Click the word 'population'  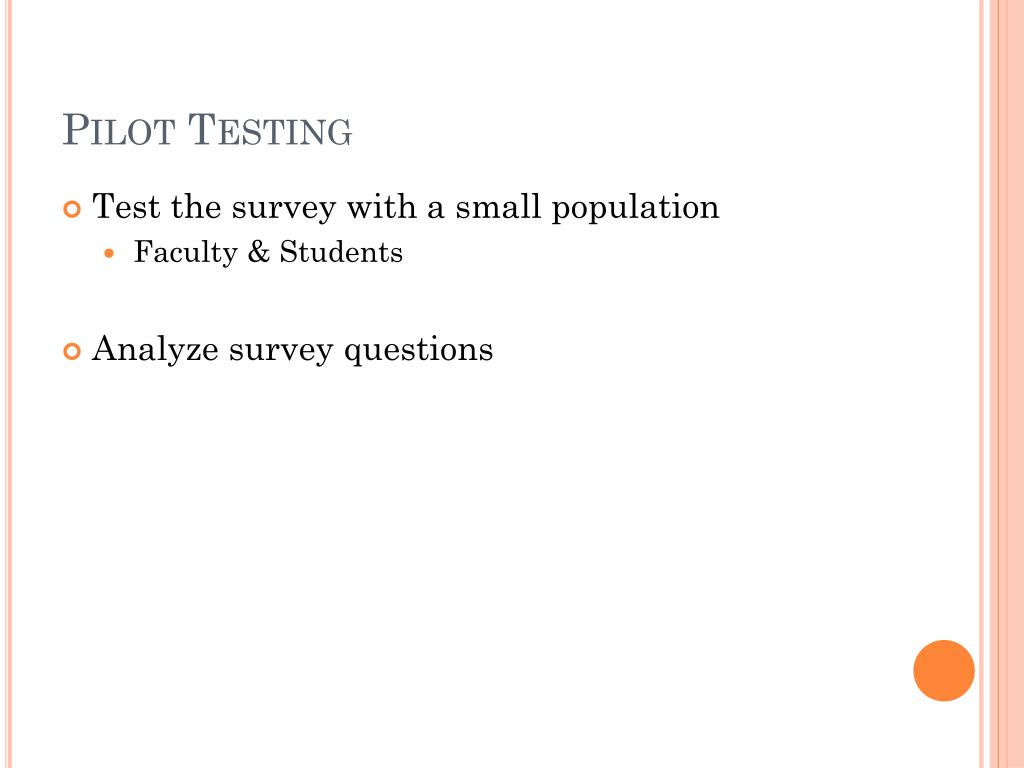click(x=635, y=208)
